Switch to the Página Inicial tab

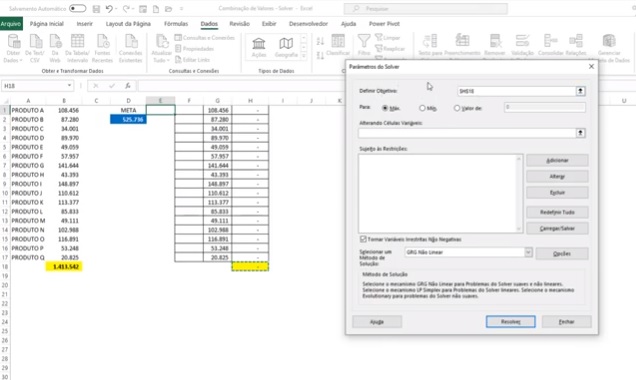click(x=47, y=24)
